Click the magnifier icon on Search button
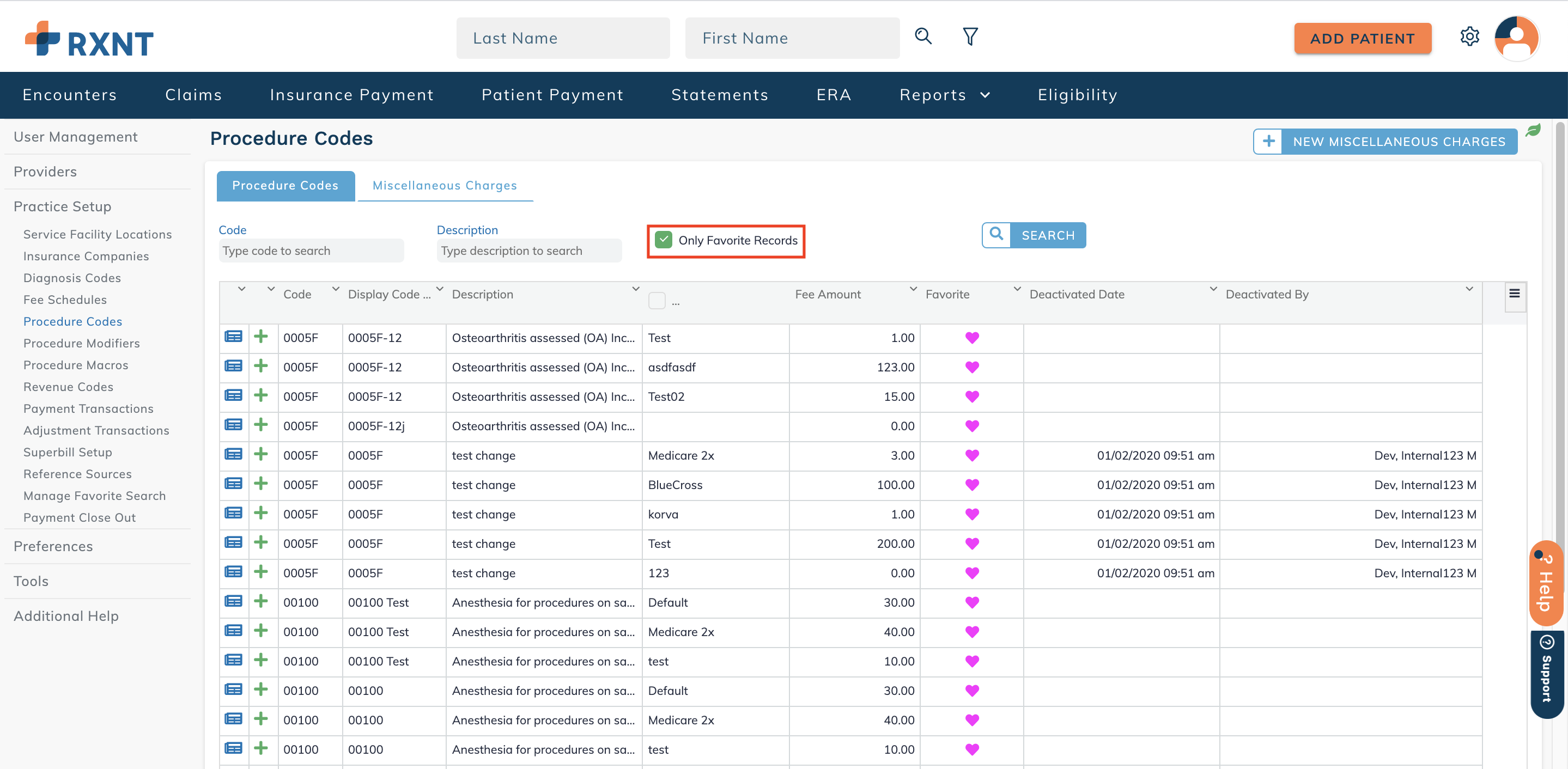 click(996, 235)
